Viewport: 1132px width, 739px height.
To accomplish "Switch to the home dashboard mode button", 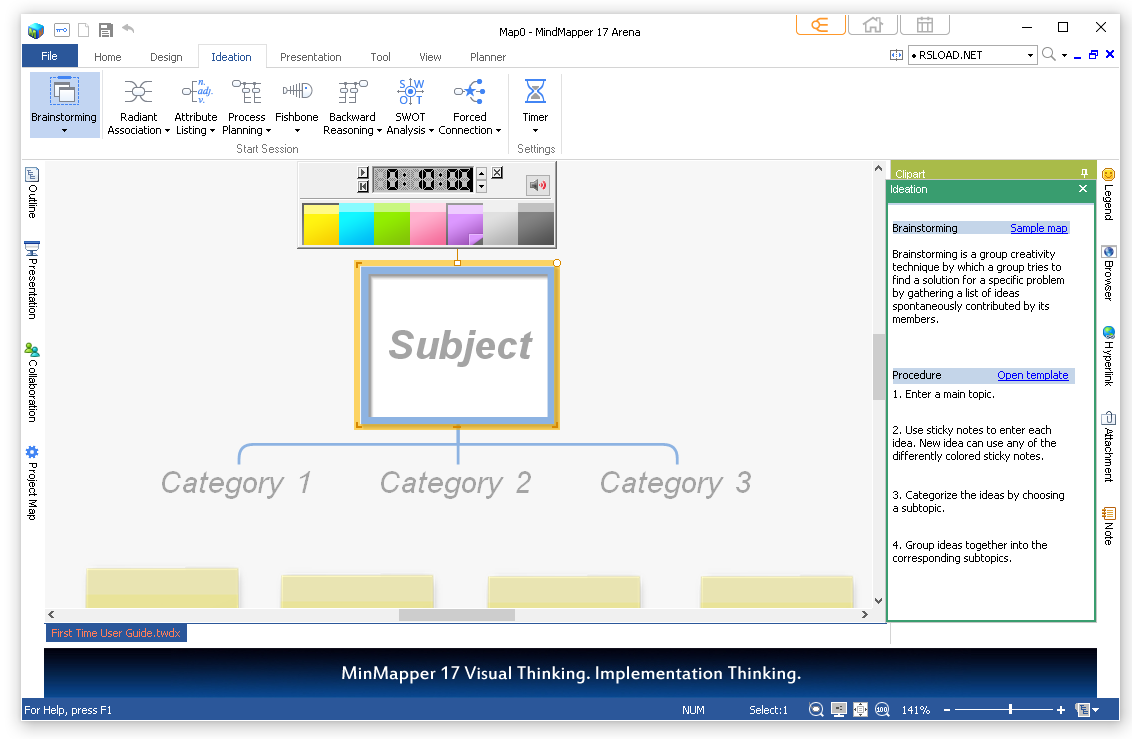I will (873, 25).
